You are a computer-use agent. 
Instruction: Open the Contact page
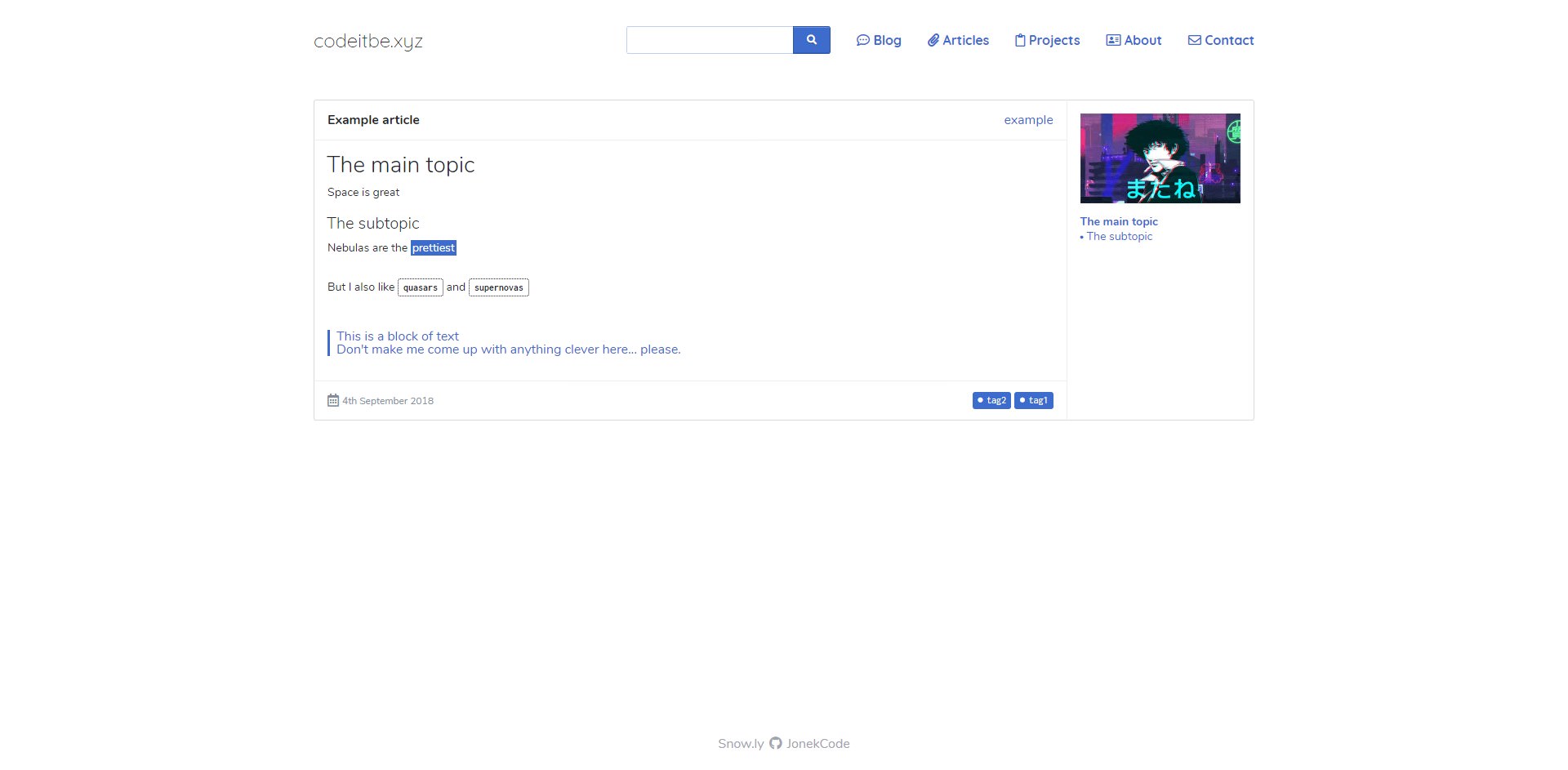point(1221,40)
